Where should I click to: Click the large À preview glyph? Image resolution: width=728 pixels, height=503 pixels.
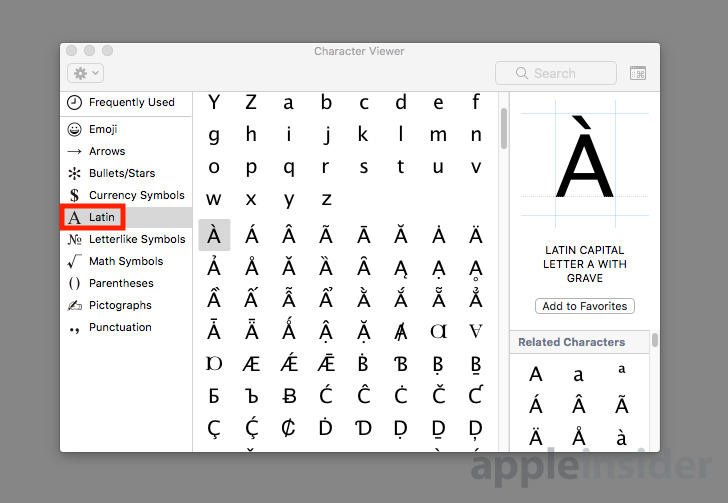[585, 157]
